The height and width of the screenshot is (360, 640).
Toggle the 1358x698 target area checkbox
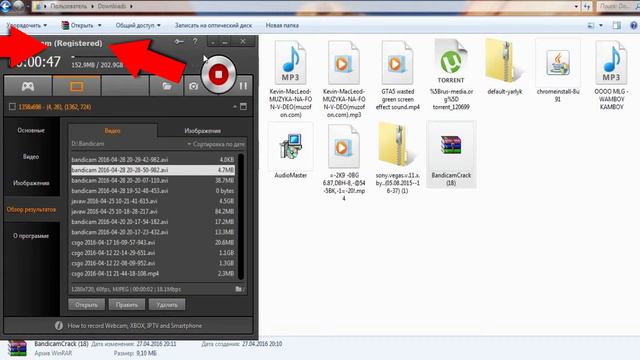click(12, 107)
